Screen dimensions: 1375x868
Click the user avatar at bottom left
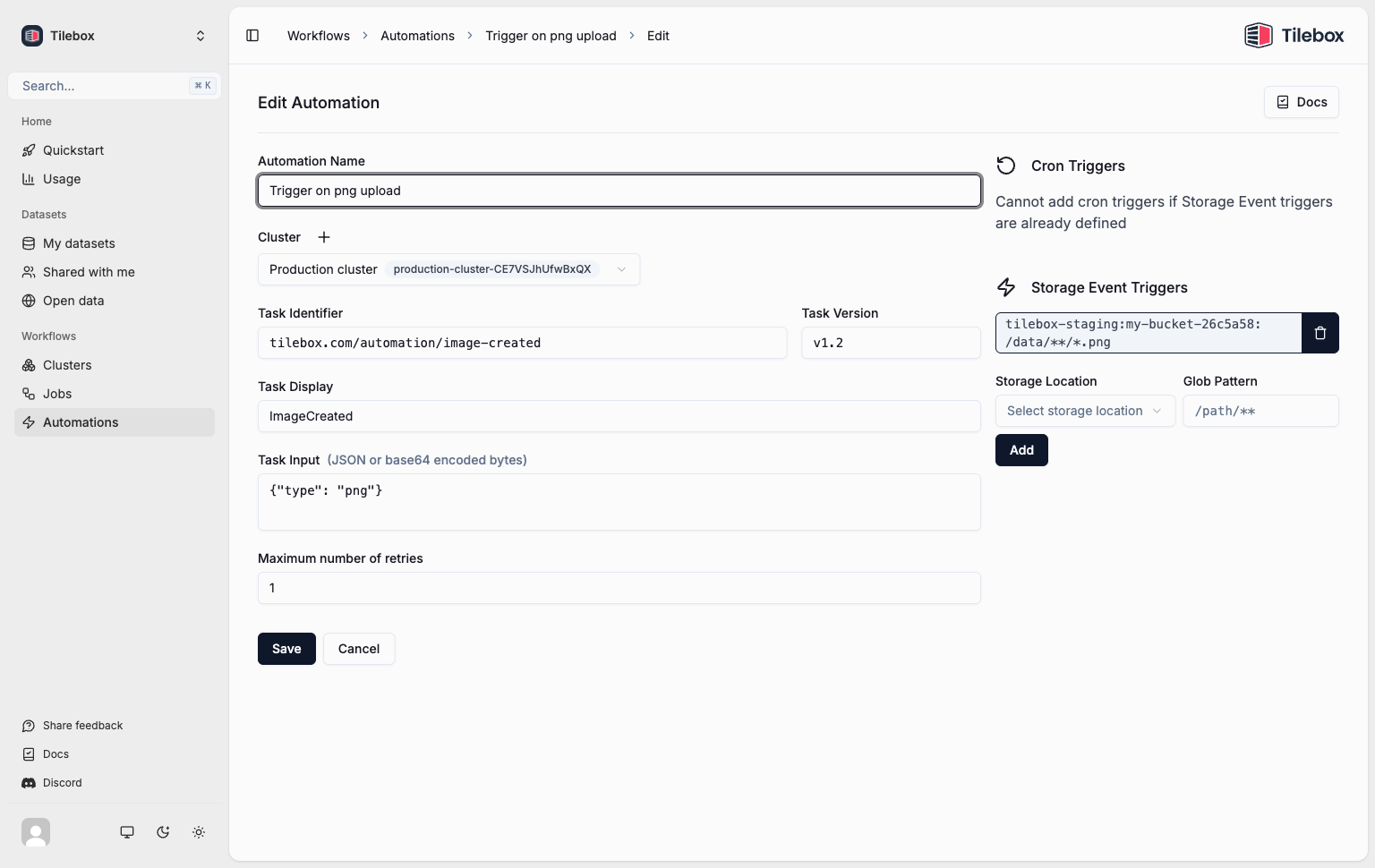point(36,831)
